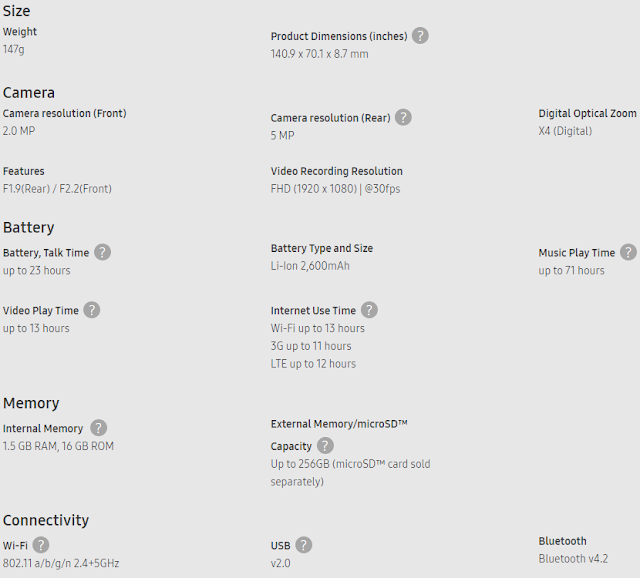
Task: Click the Wi-Fi help icon
Action: coord(41,545)
